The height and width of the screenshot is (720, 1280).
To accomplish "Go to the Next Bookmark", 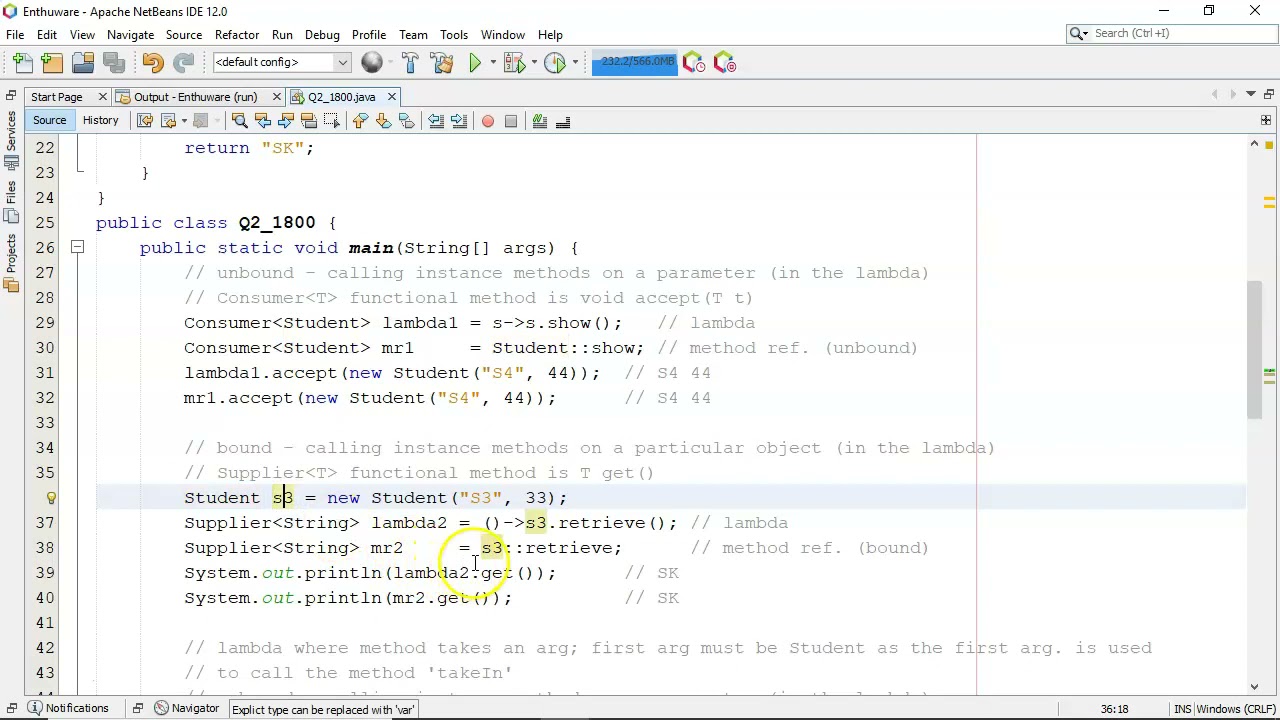I will (x=383, y=121).
